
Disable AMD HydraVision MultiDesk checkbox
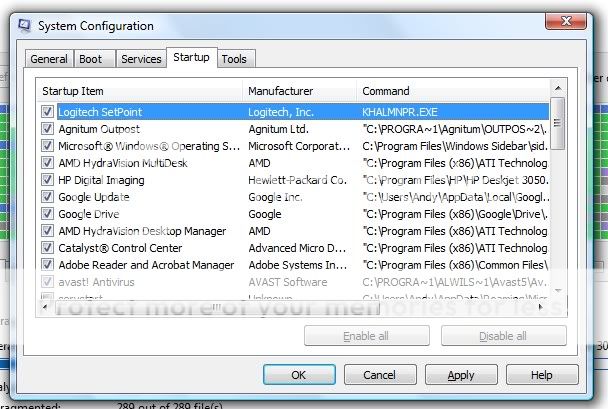[x=47, y=163]
